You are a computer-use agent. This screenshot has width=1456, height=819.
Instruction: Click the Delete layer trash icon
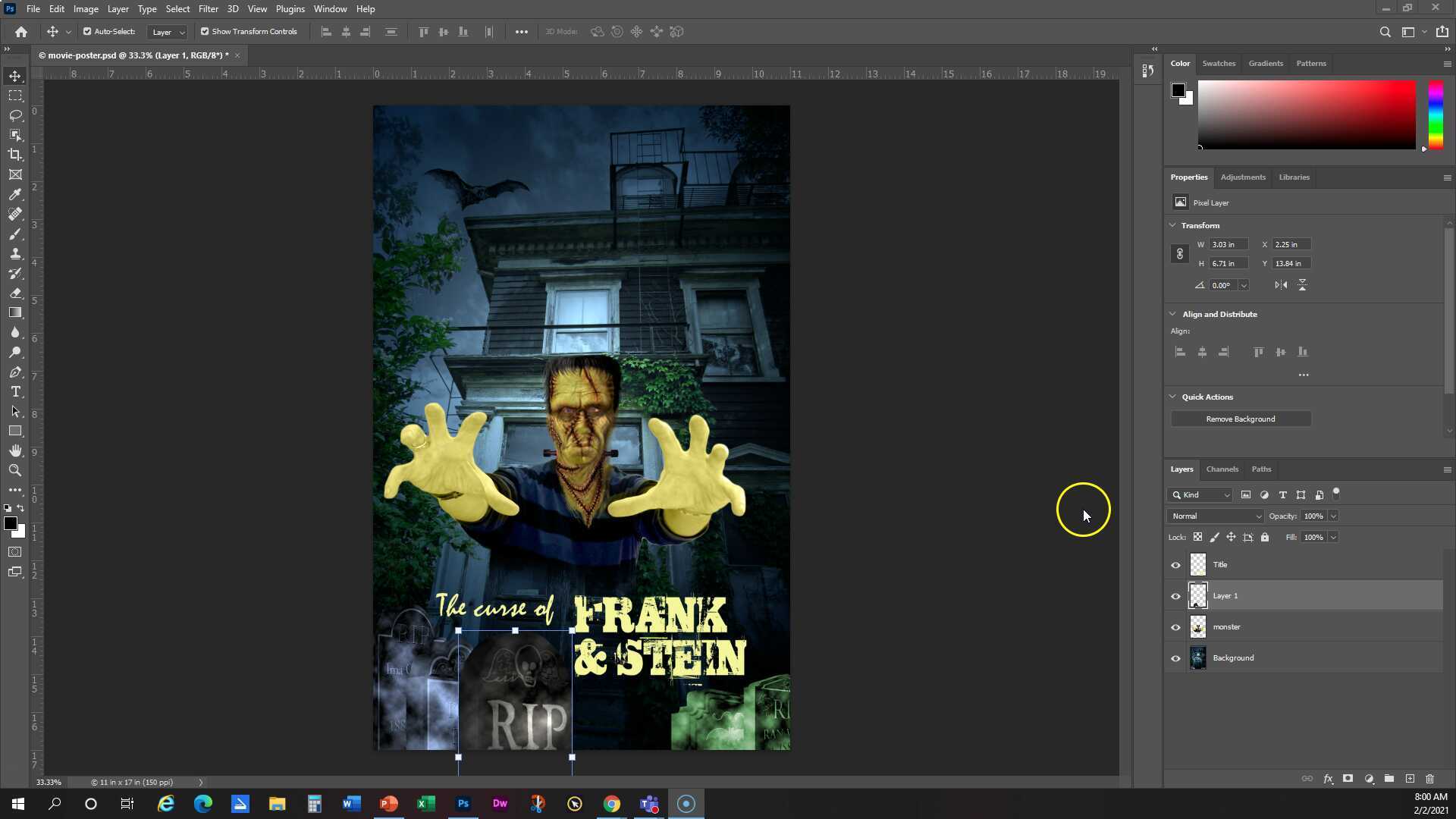[1430, 779]
